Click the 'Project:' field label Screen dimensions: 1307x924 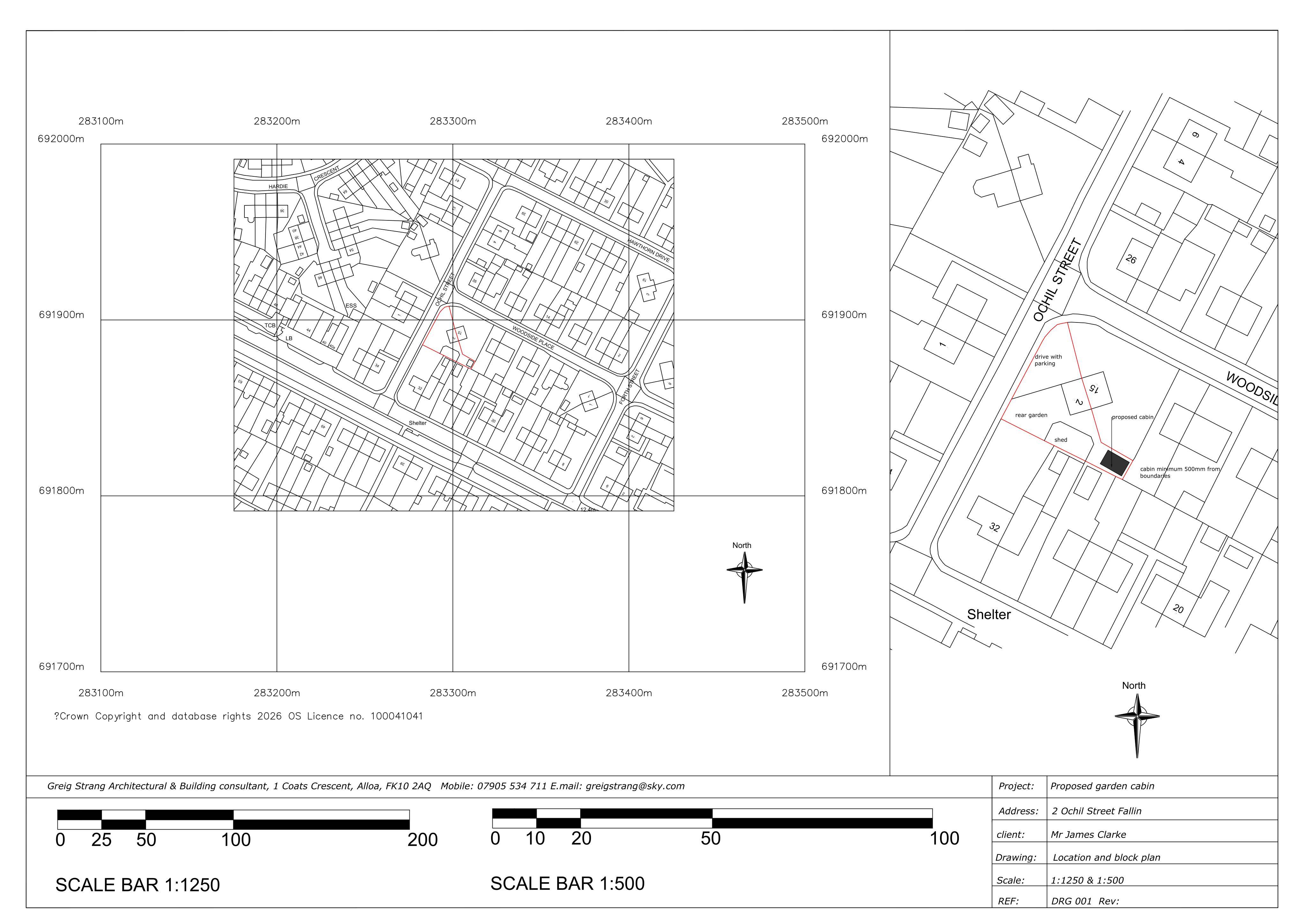pos(1016,786)
